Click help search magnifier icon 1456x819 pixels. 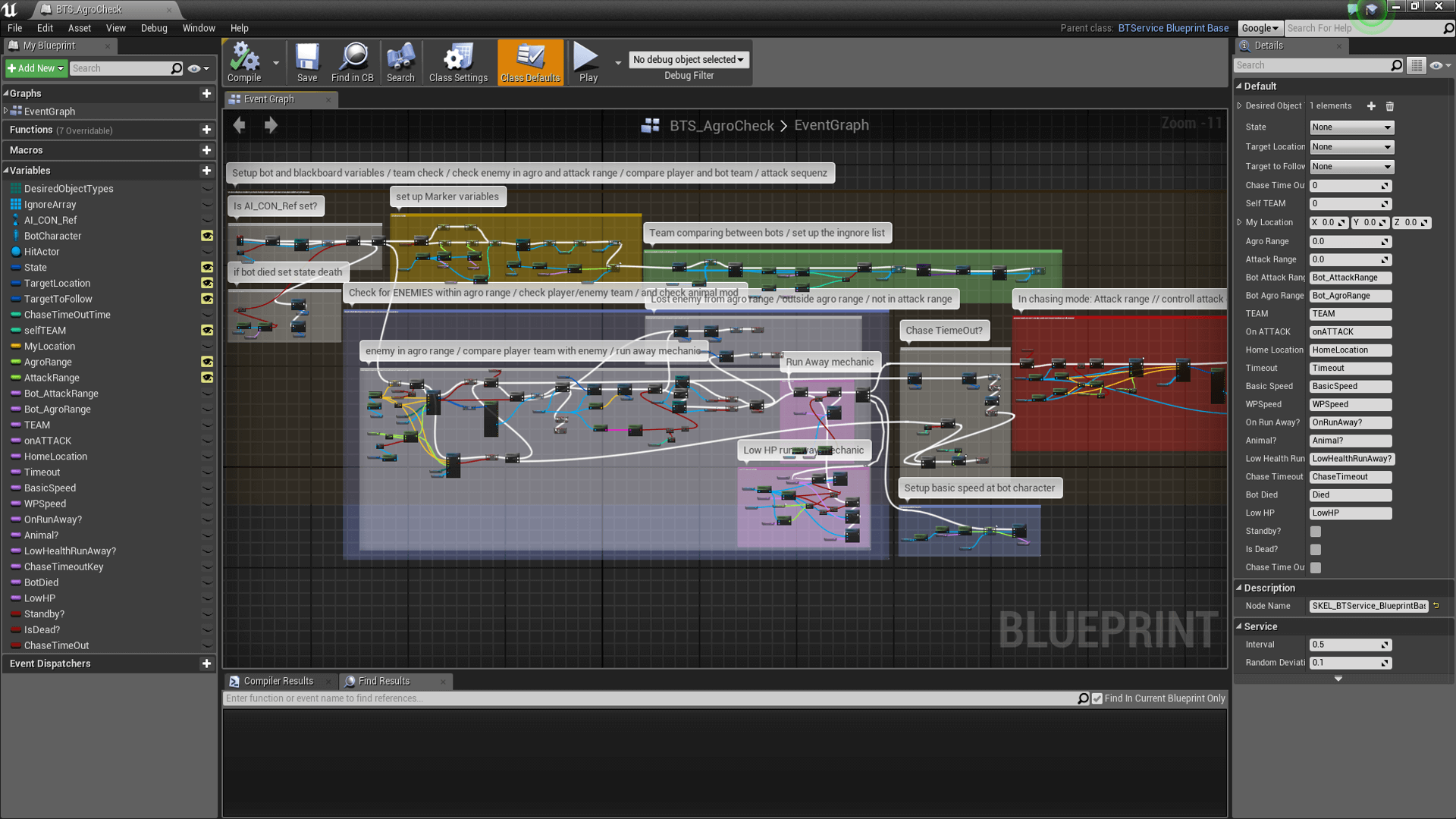click(x=1448, y=28)
